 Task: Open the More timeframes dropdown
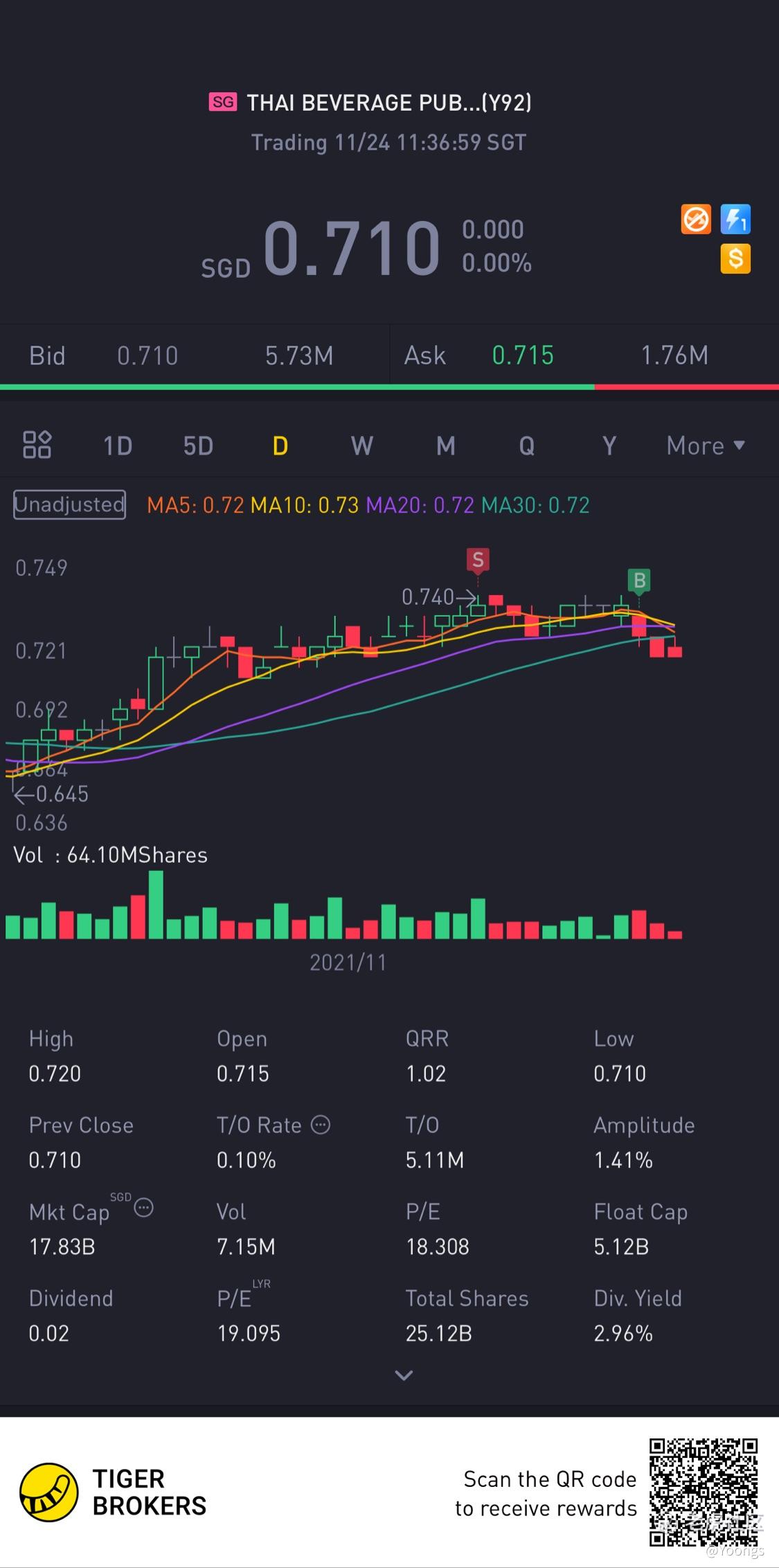(706, 446)
